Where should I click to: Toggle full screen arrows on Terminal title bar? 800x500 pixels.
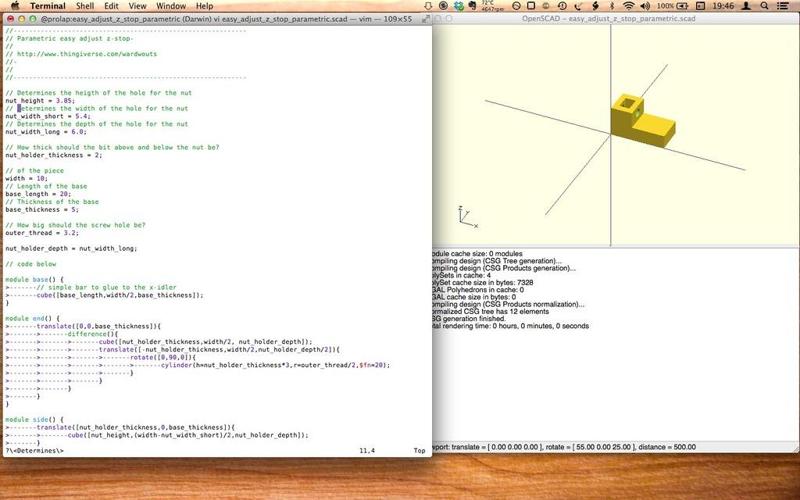click(x=426, y=19)
